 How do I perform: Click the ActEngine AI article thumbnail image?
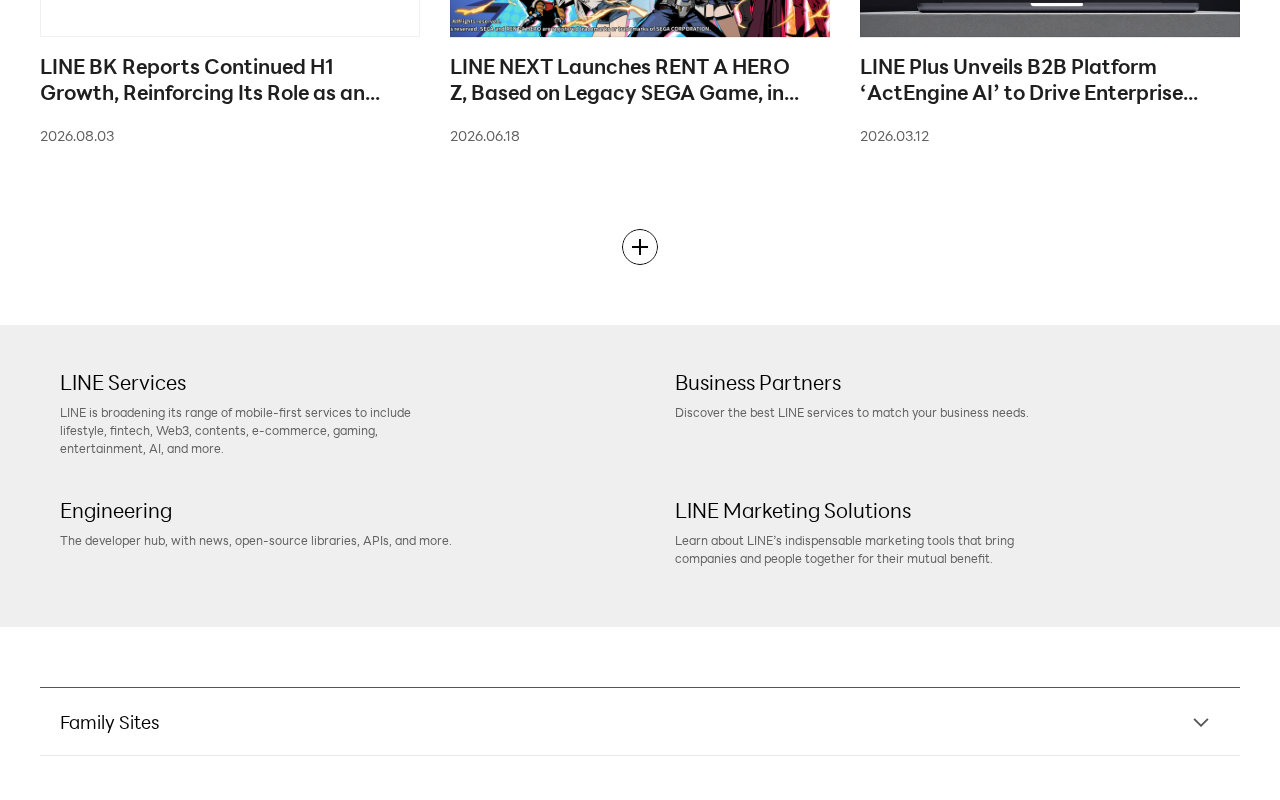click(1050, 18)
